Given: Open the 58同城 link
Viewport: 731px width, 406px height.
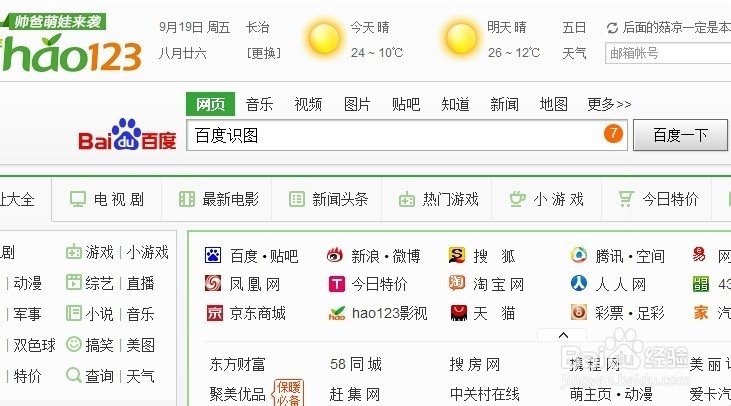Looking at the screenshot, I should coord(356,364).
